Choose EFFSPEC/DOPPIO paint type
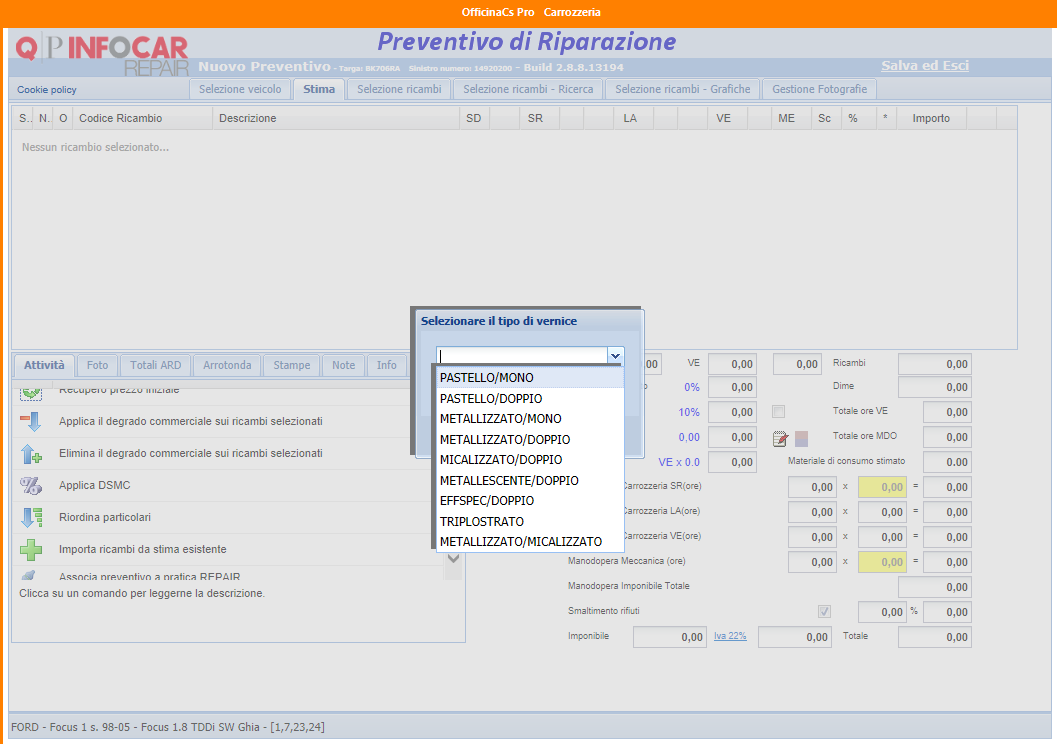 [x=530, y=501]
